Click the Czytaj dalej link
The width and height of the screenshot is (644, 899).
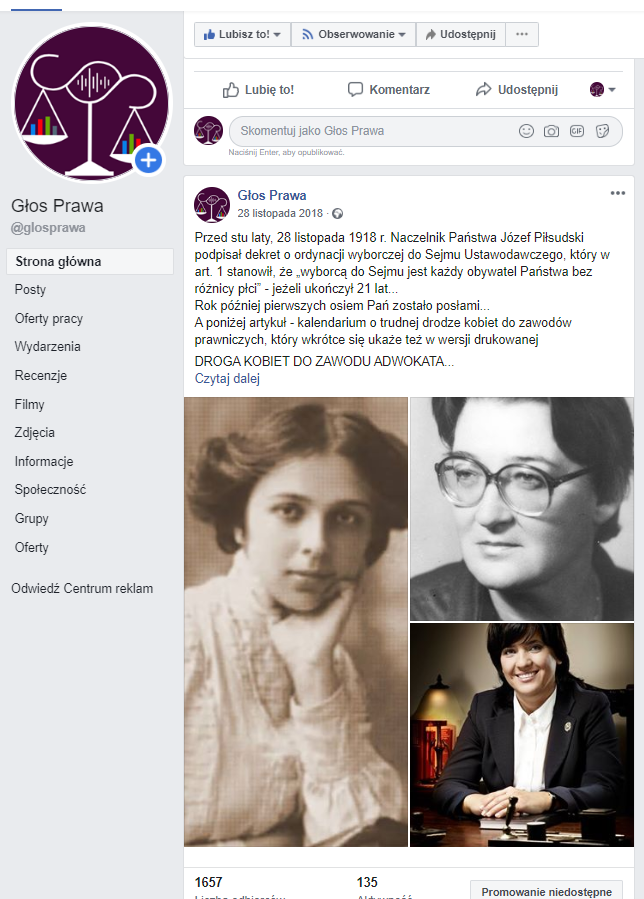click(227, 378)
